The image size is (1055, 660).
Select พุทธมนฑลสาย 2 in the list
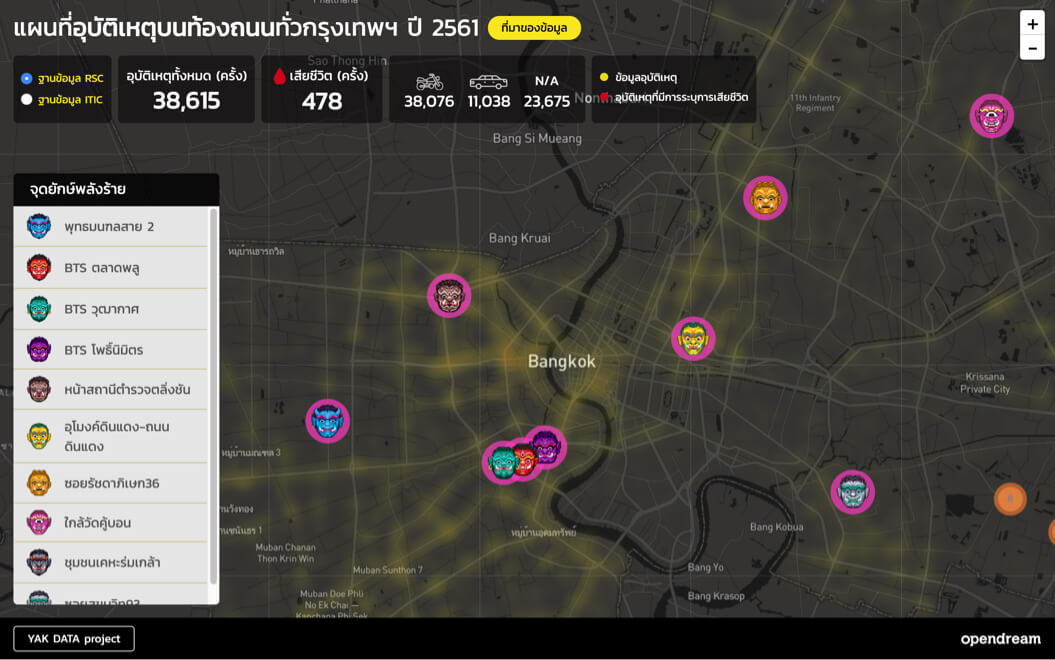click(x=110, y=227)
